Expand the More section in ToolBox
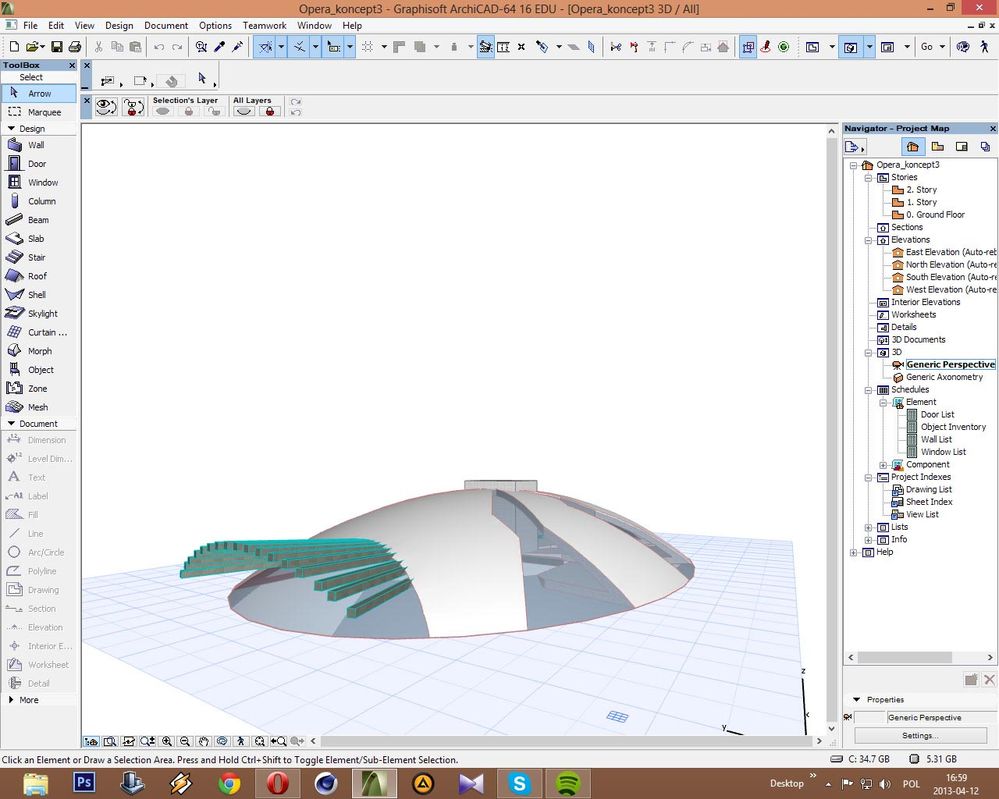The height and width of the screenshot is (799, 999). point(29,700)
